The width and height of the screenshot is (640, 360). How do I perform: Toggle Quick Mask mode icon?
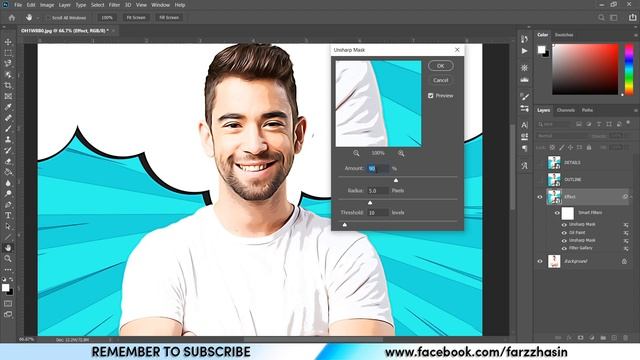pos(8,303)
